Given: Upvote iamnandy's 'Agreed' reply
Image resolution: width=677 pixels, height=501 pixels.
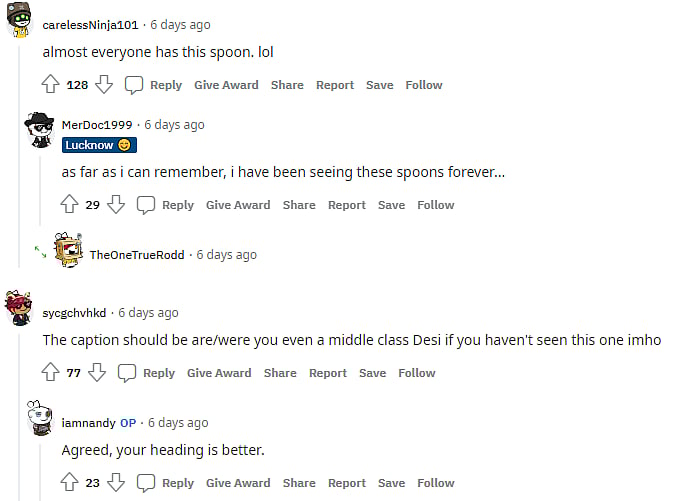Looking at the screenshot, I should 70,483.
